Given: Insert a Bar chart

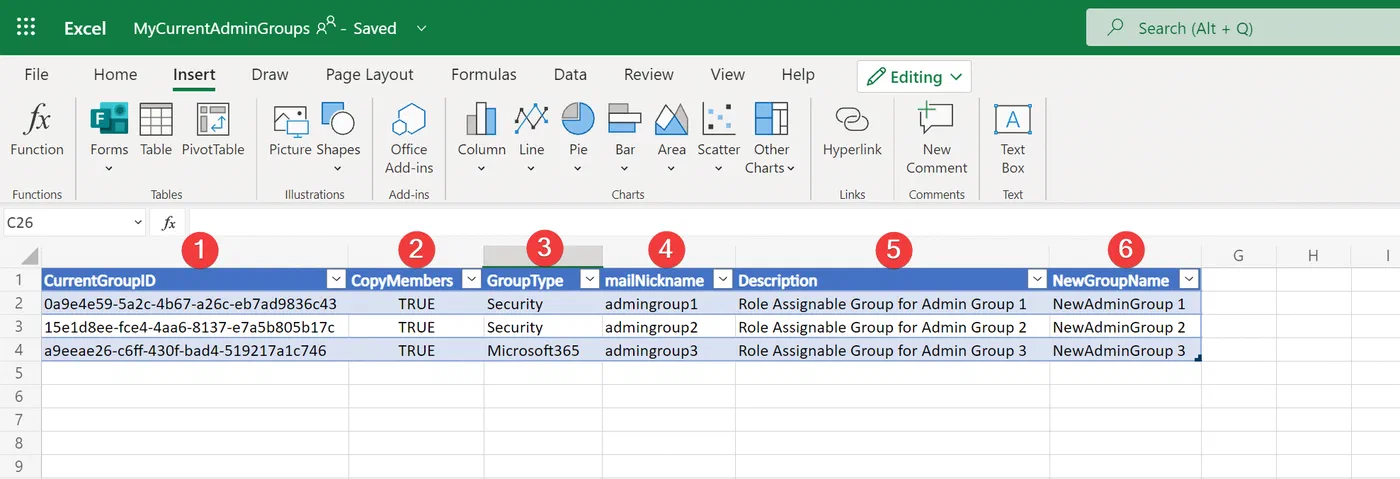Looking at the screenshot, I should [x=625, y=119].
